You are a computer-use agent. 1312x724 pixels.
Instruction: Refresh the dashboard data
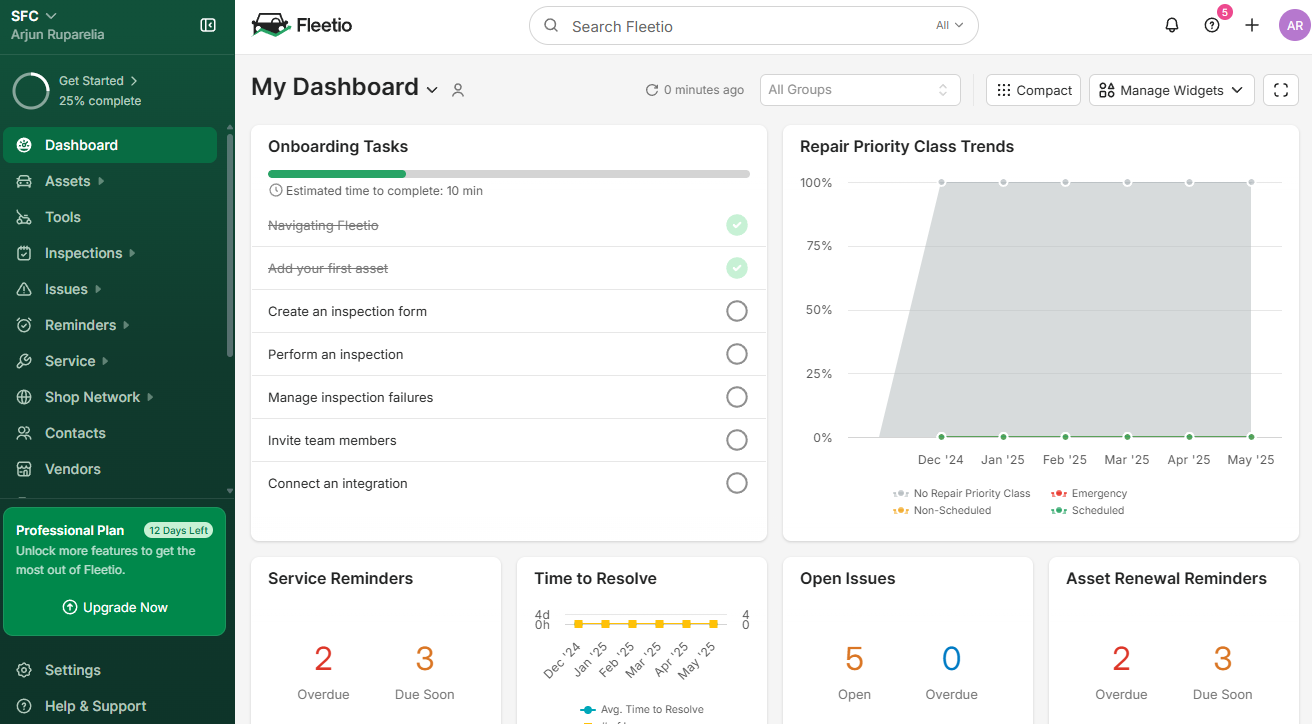(650, 89)
